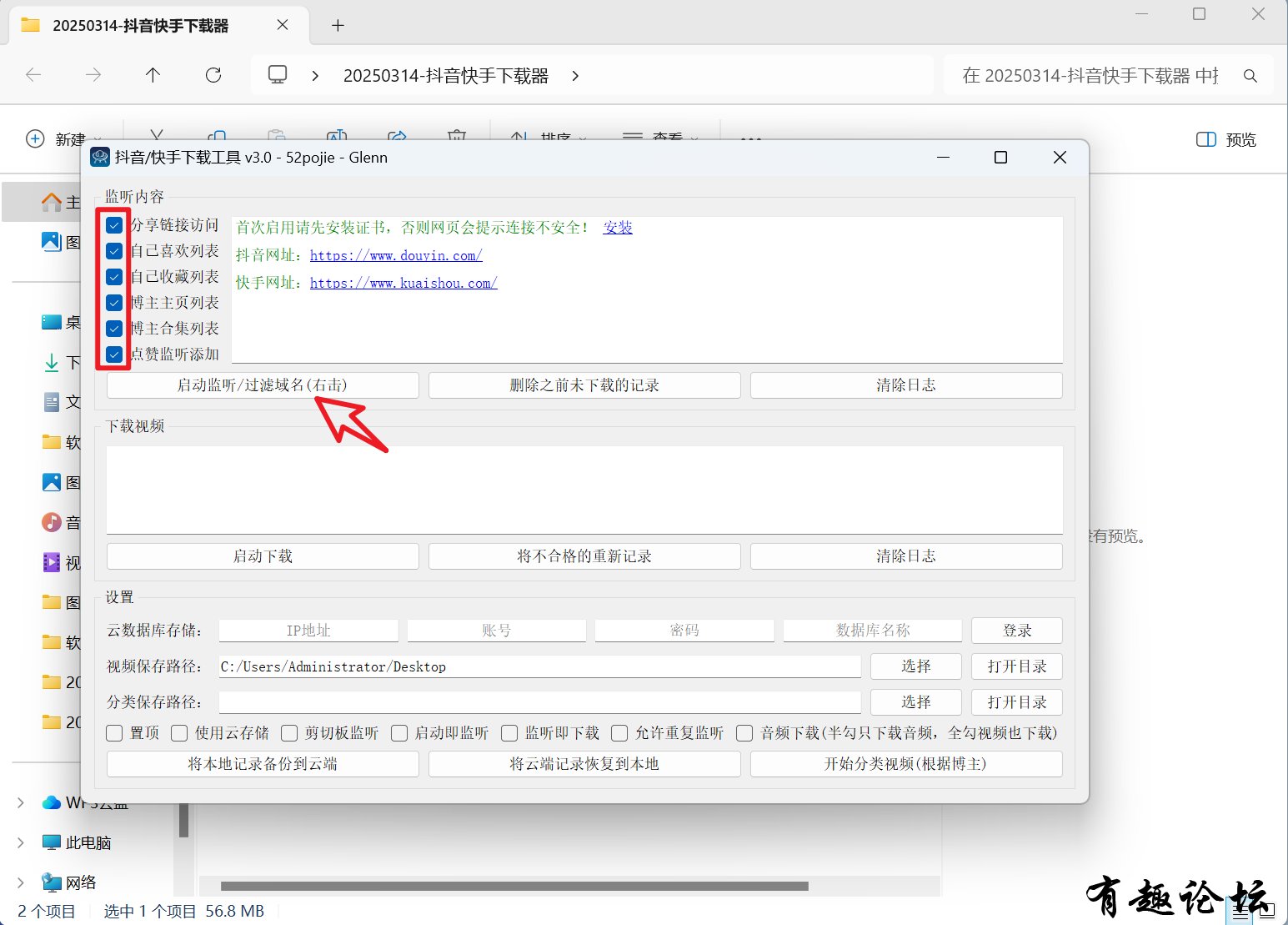The height and width of the screenshot is (925, 1288).
Task: Check the 启动即监听 option
Action: click(x=399, y=733)
